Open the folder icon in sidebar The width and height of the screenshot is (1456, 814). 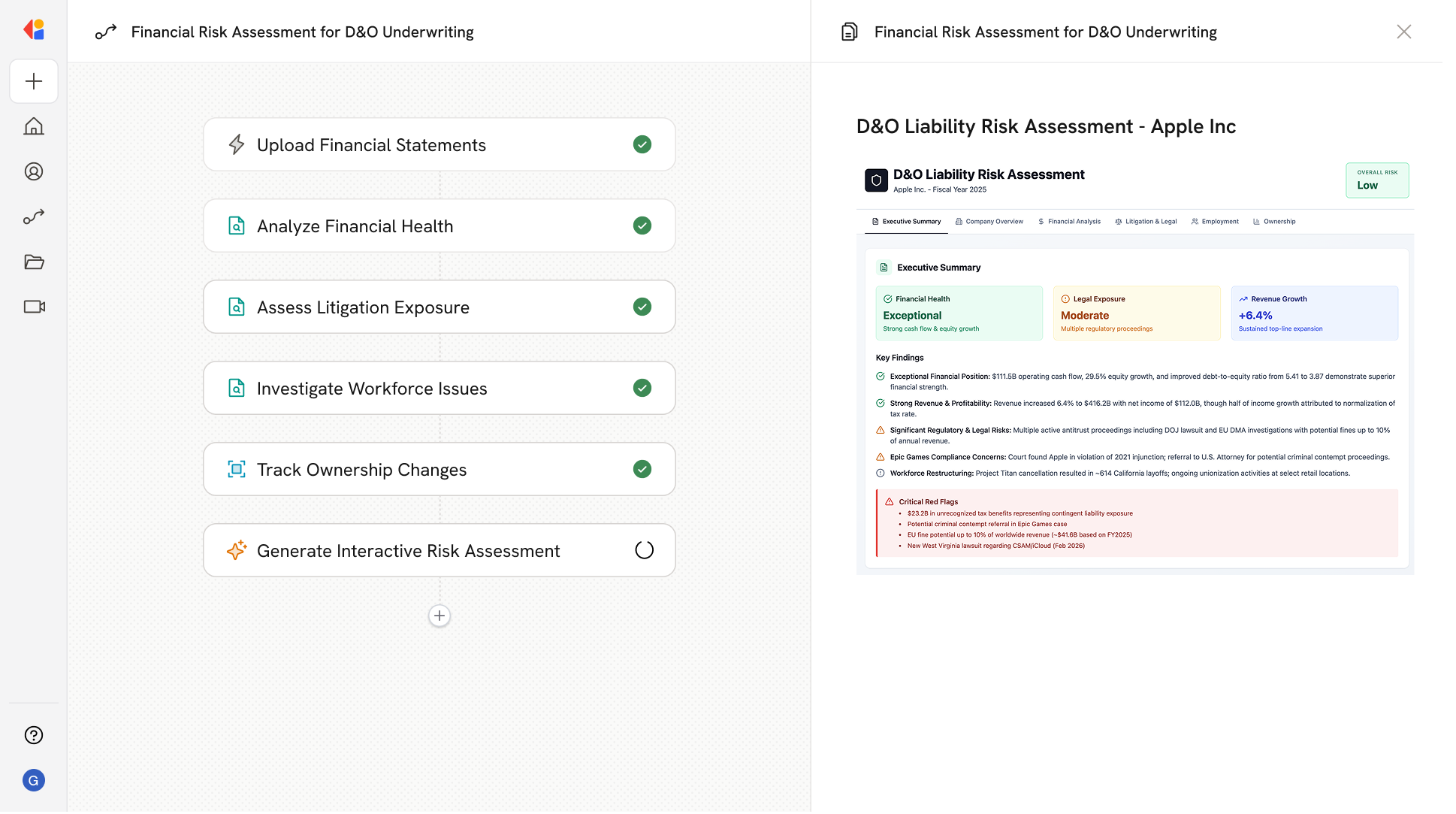tap(34, 262)
